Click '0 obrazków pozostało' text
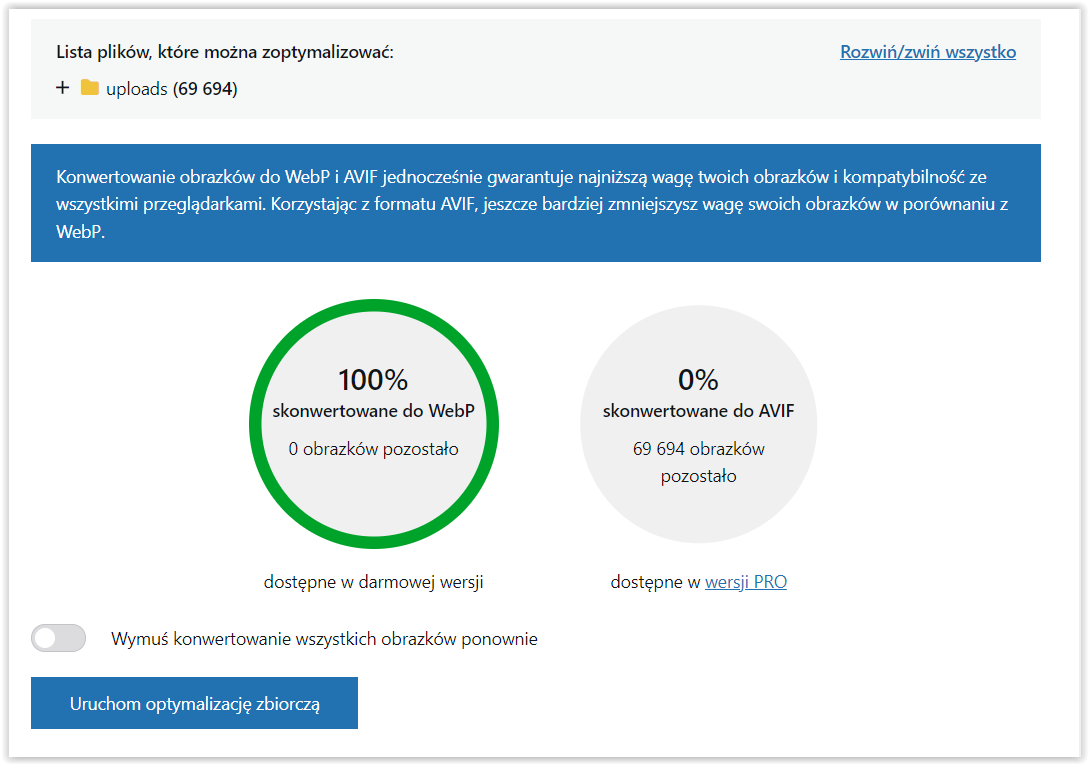This screenshot has width=1089, height=765. [x=374, y=450]
